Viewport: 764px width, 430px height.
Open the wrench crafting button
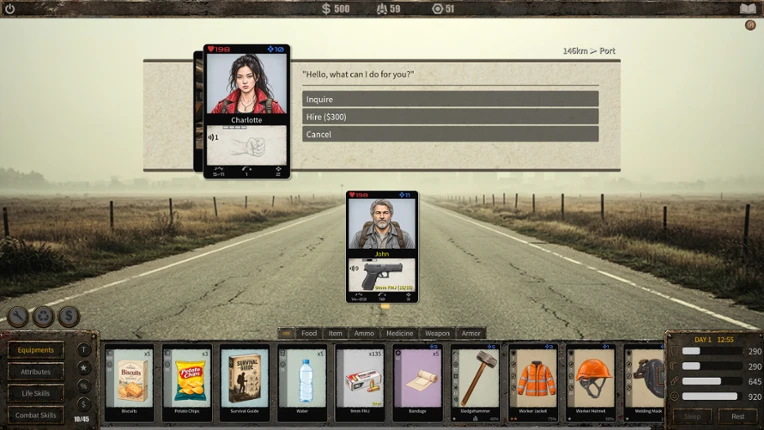point(18,317)
